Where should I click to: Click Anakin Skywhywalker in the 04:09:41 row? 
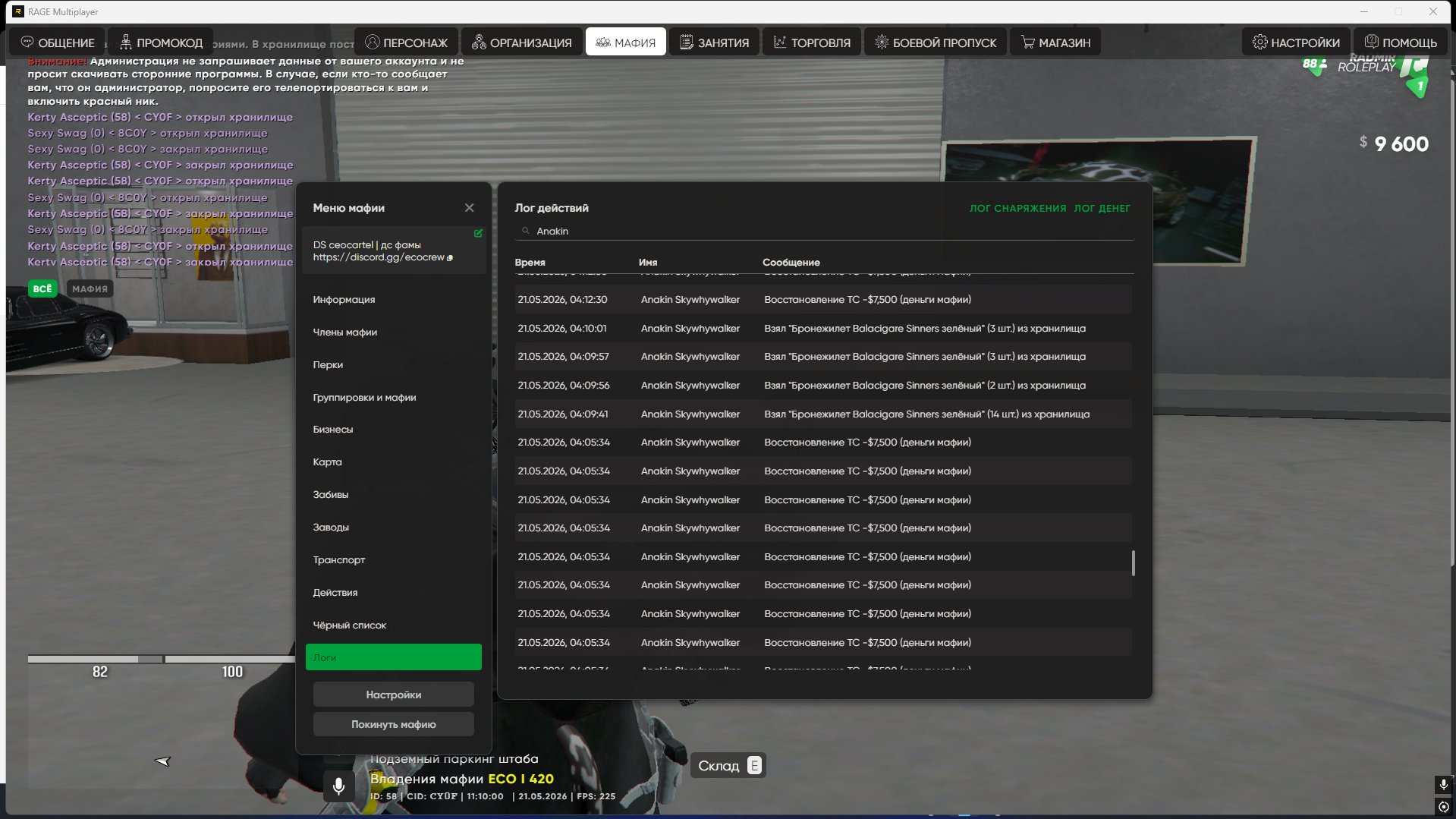click(x=690, y=414)
